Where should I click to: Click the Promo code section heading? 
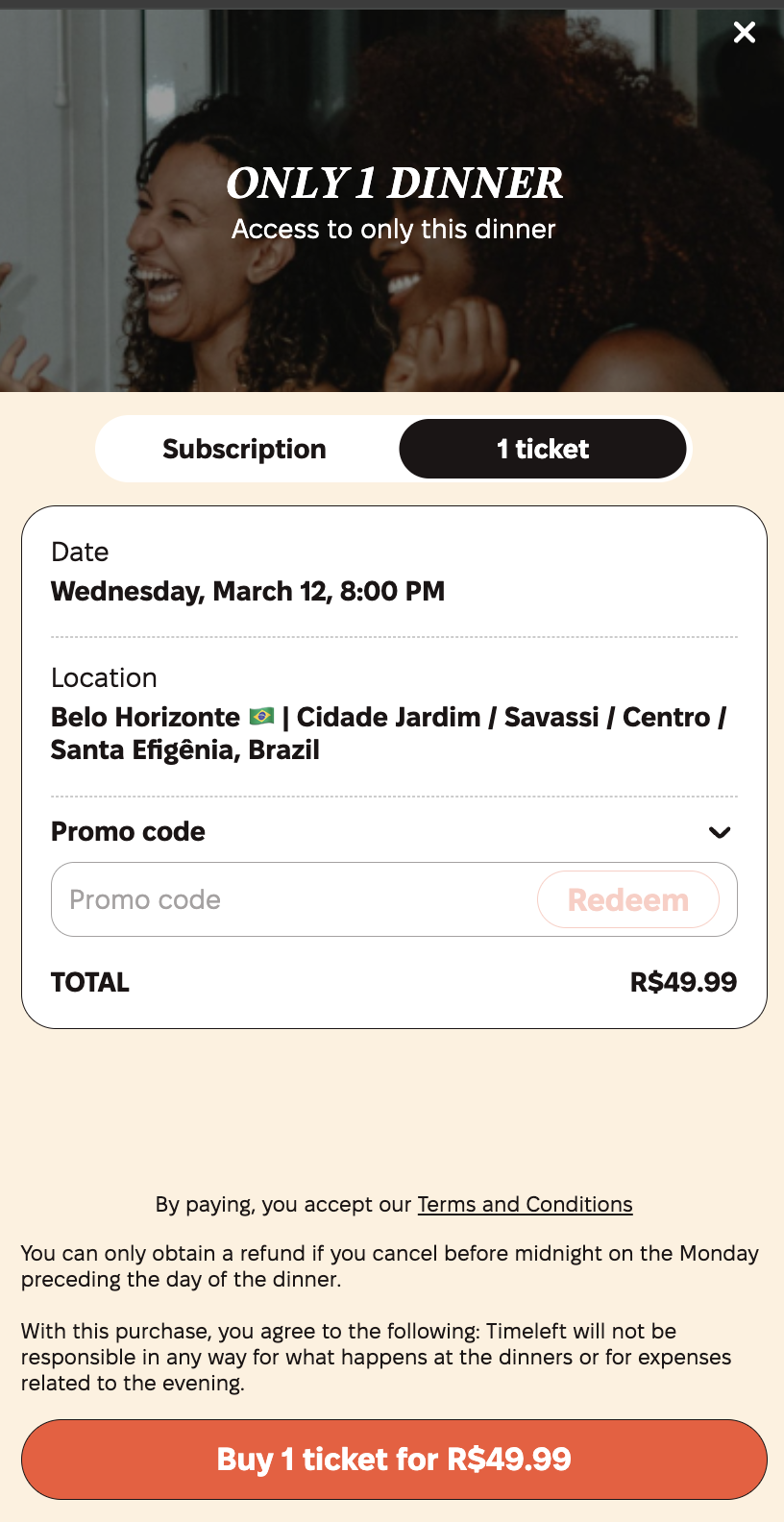point(128,831)
